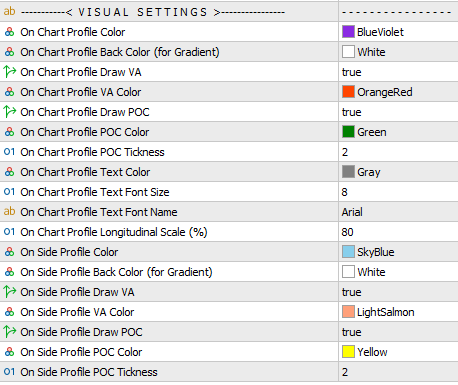This screenshot has height=385, width=458.
Task: Select On Chart Profile Draw POC label
Action: [85, 112]
